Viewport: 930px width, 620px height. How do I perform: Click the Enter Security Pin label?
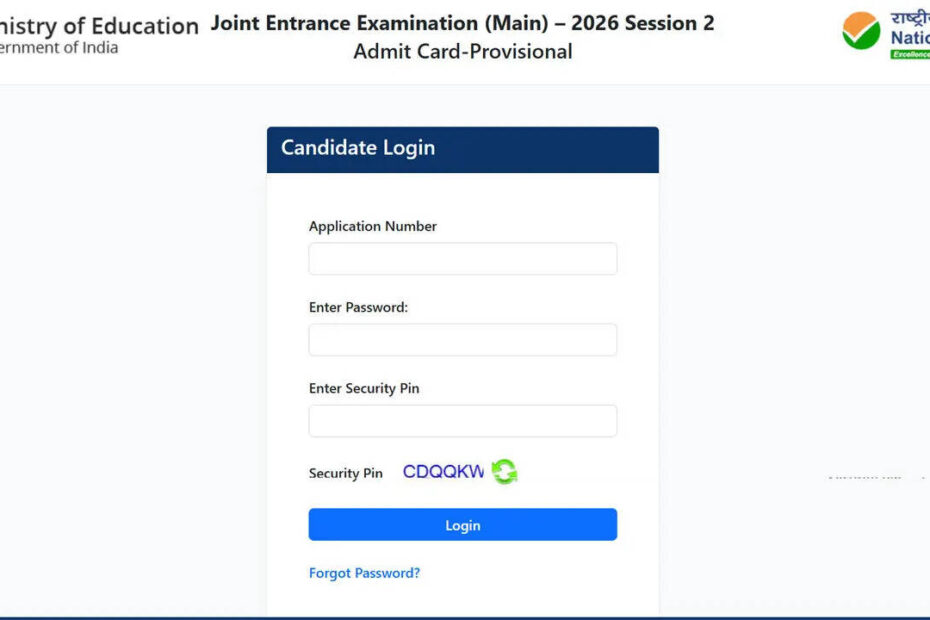point(364,389)
